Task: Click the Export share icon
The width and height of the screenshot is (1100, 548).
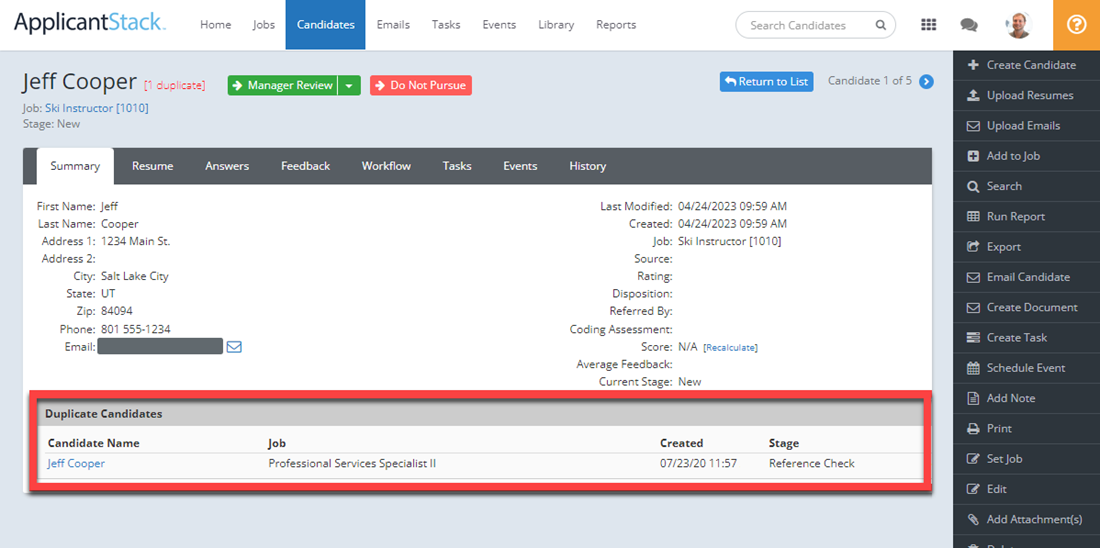Action: 973,246
